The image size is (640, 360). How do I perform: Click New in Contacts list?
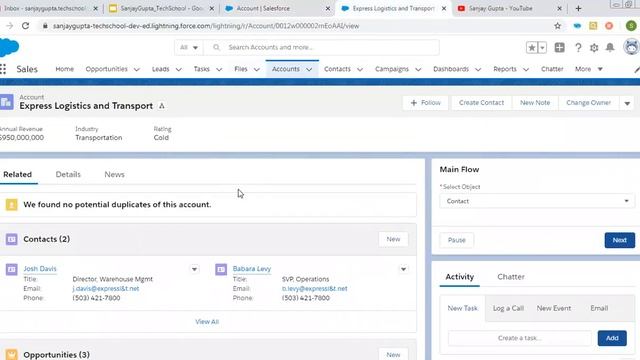pyautogui.click(x=393, y=239)
